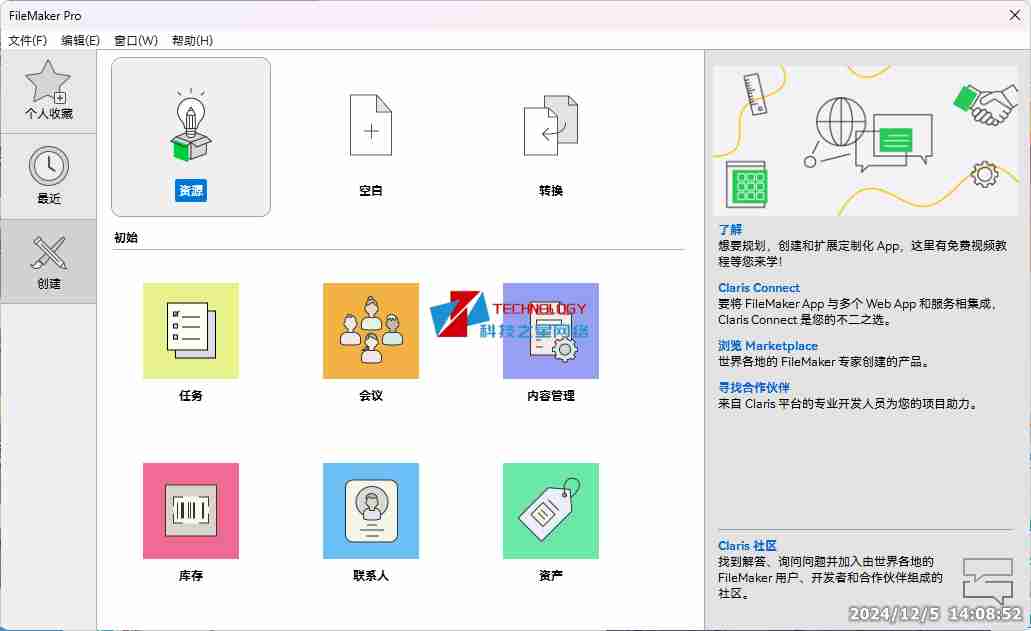Click the 了解 learning resources link
1031x631 pixels.
(x=730, y=229)
